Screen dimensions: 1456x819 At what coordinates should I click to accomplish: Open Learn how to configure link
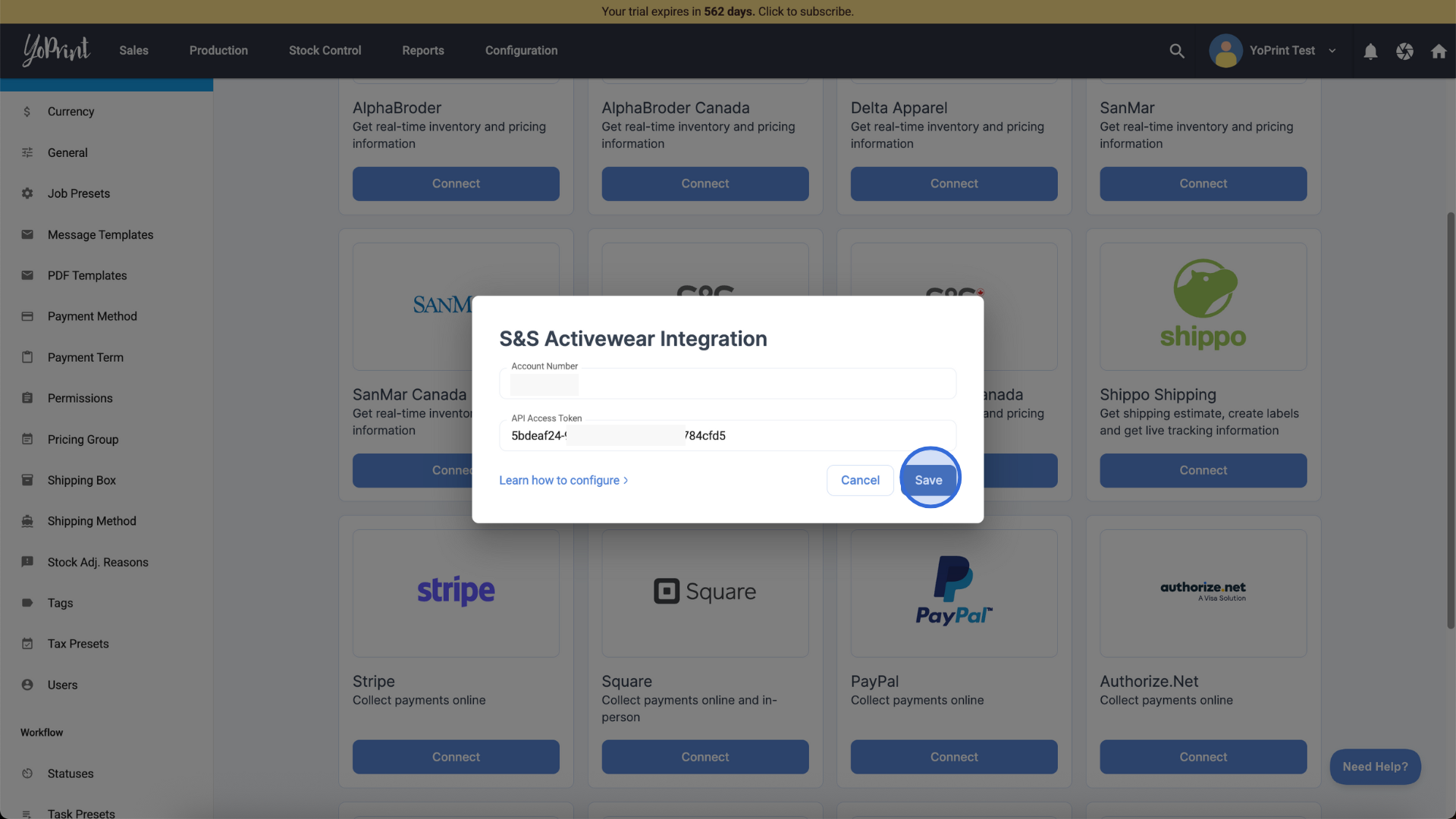point(563,480)
